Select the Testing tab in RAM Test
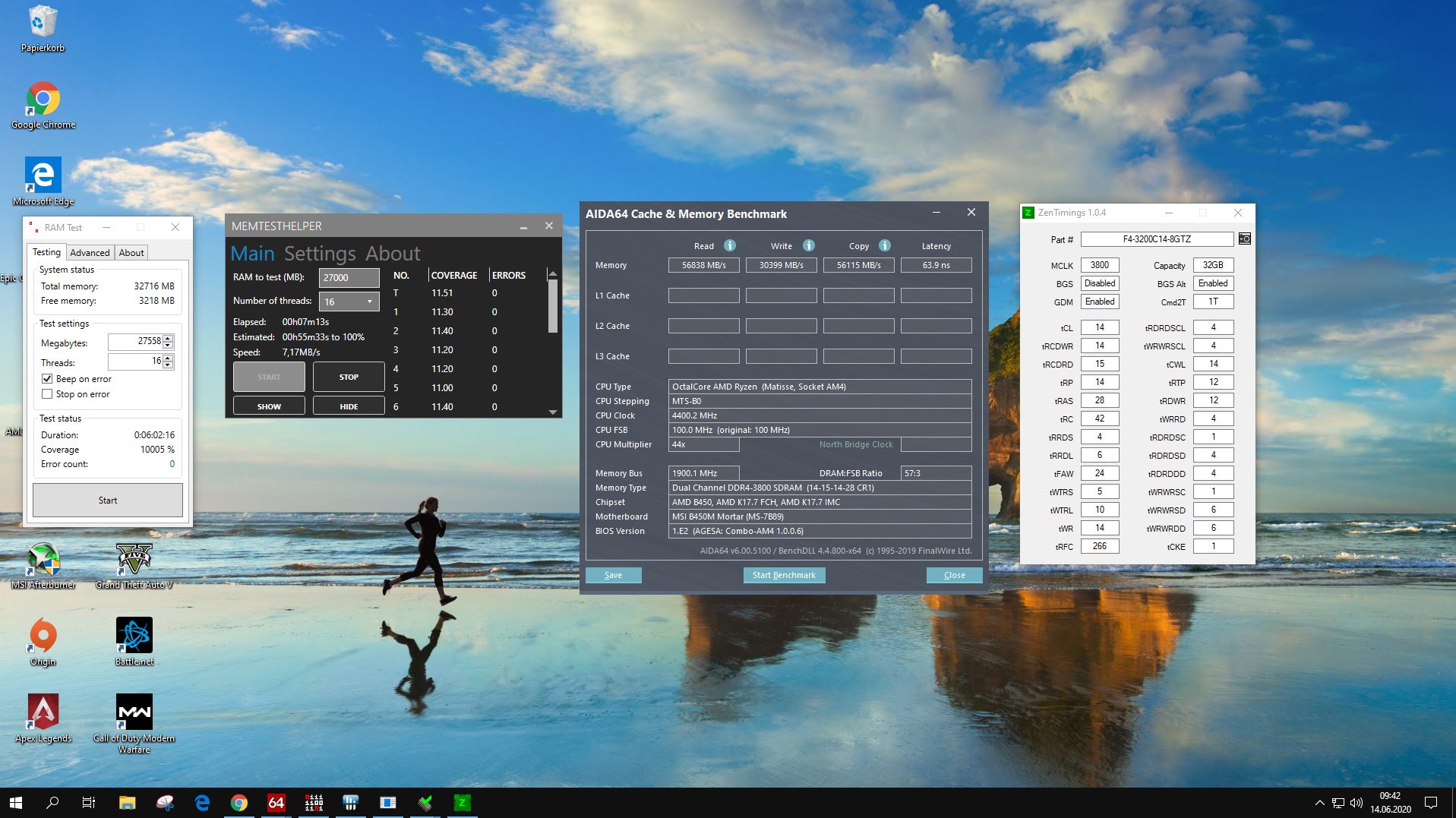The width and height of the screenshot is (1456, 818). (46, 252)
